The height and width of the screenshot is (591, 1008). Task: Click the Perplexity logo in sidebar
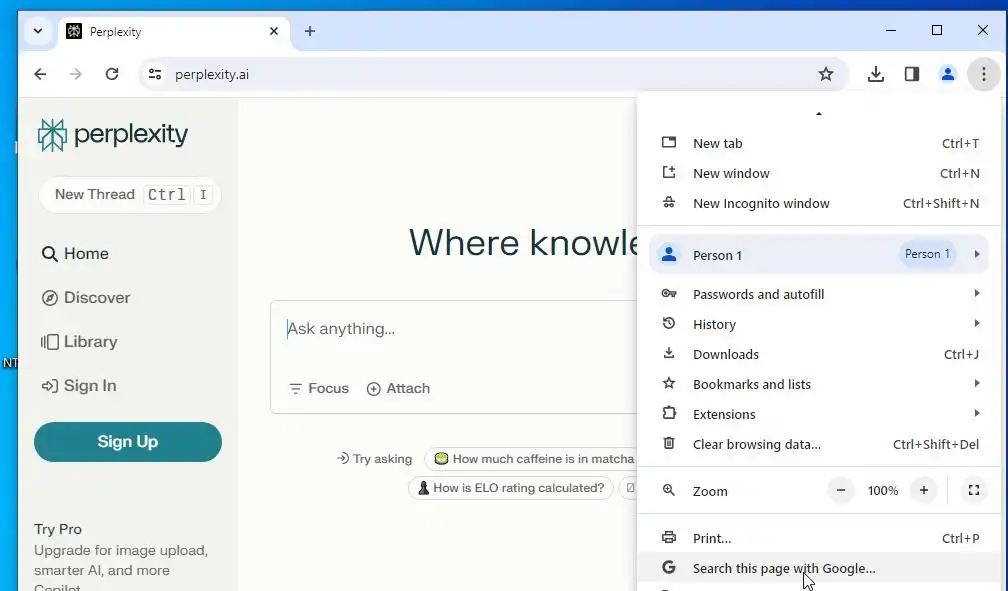113,135
